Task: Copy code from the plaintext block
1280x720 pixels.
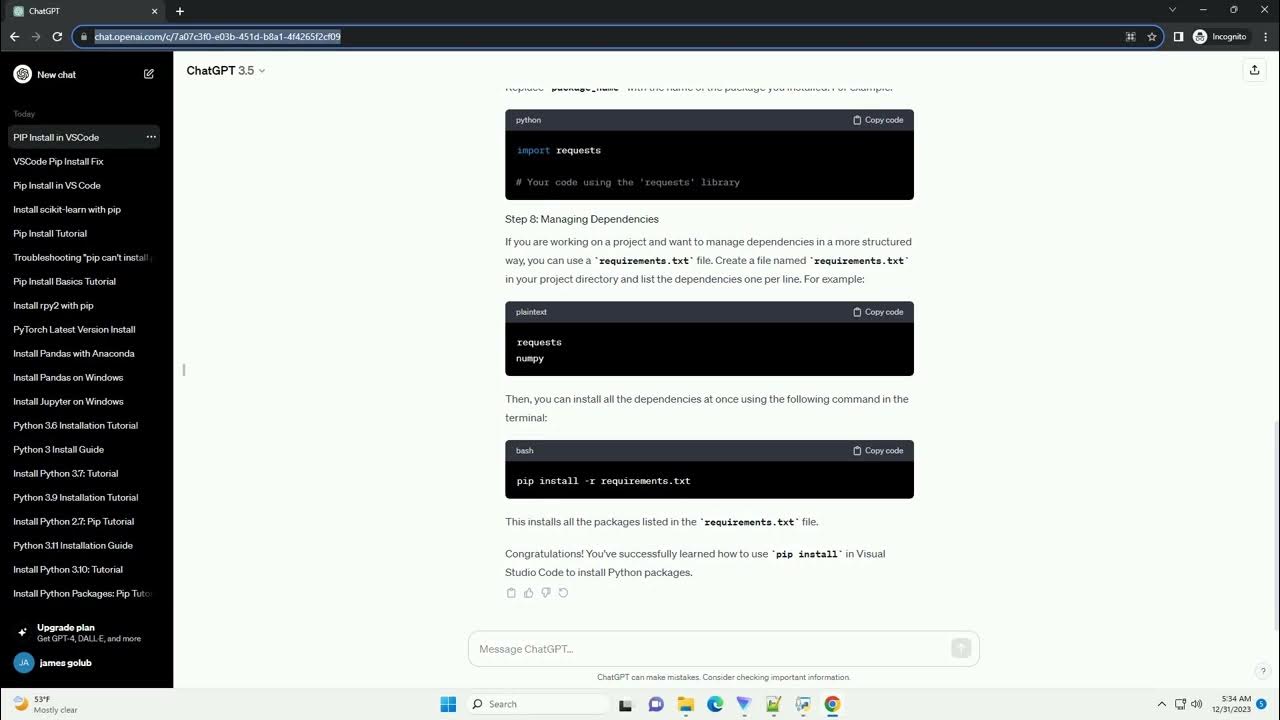Action: click(x=878, y=312)
